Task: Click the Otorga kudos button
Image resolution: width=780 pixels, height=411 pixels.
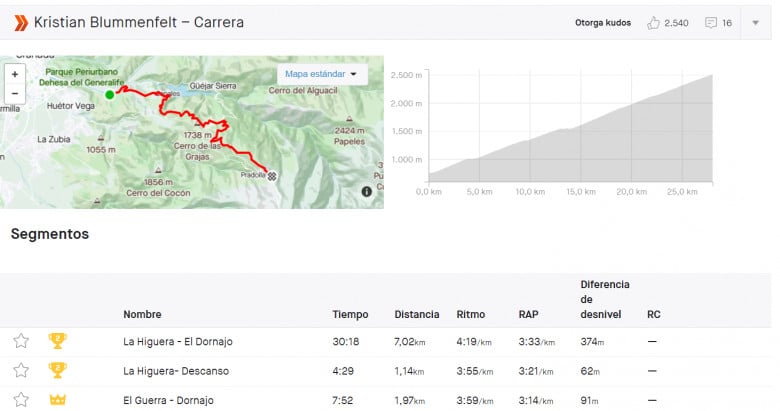Action: pyautogui.click(x=603, y=23)
